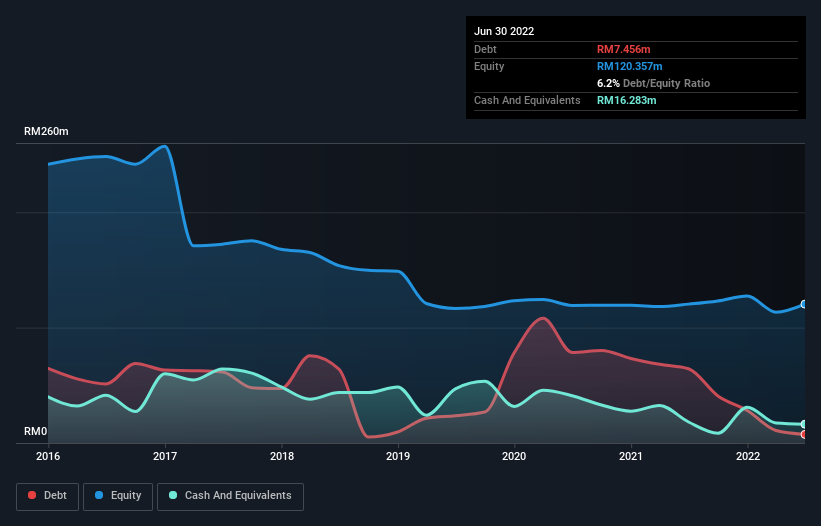Select the teal Cash endpoint marker
Image resolution: width=821 pixels, height=526 pixels.
pos(804,424)
